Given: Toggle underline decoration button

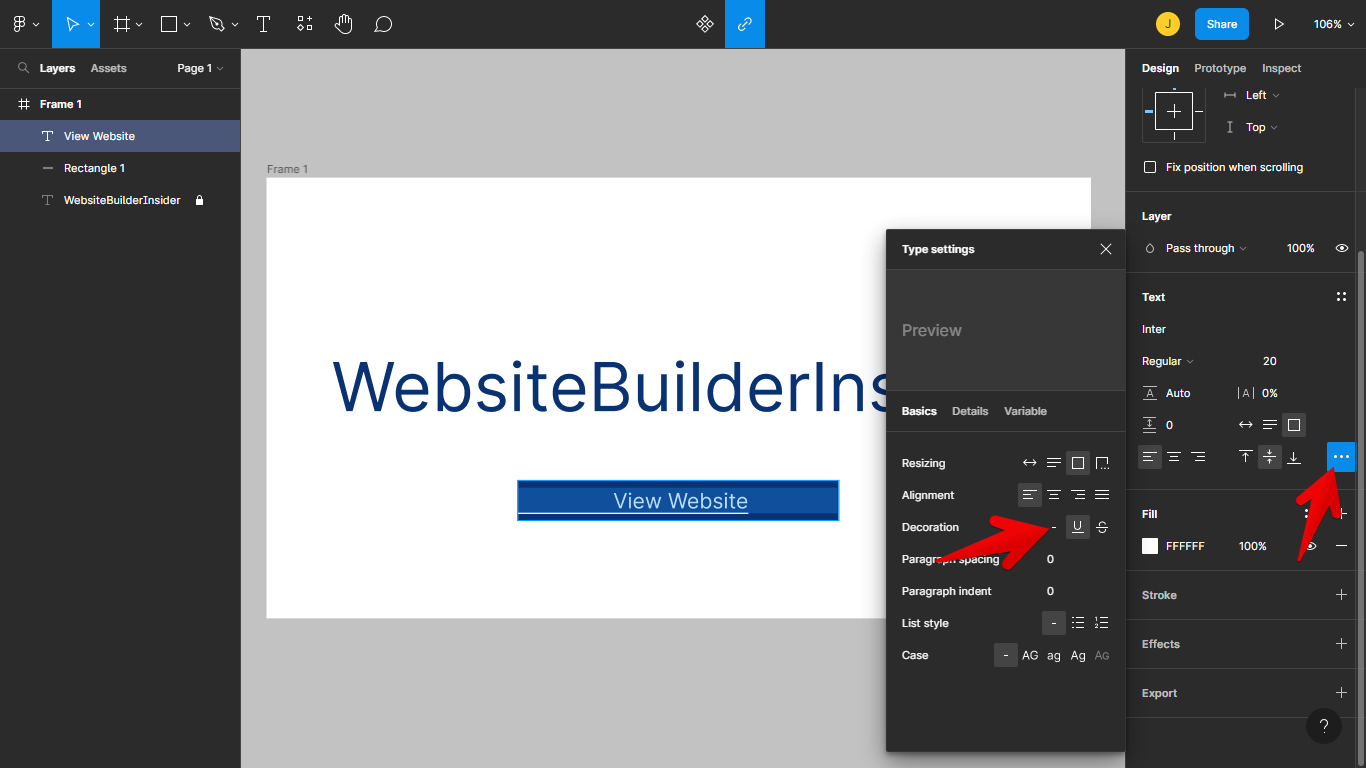Looking at the screenshot, I should click(x=1077, y=527).
